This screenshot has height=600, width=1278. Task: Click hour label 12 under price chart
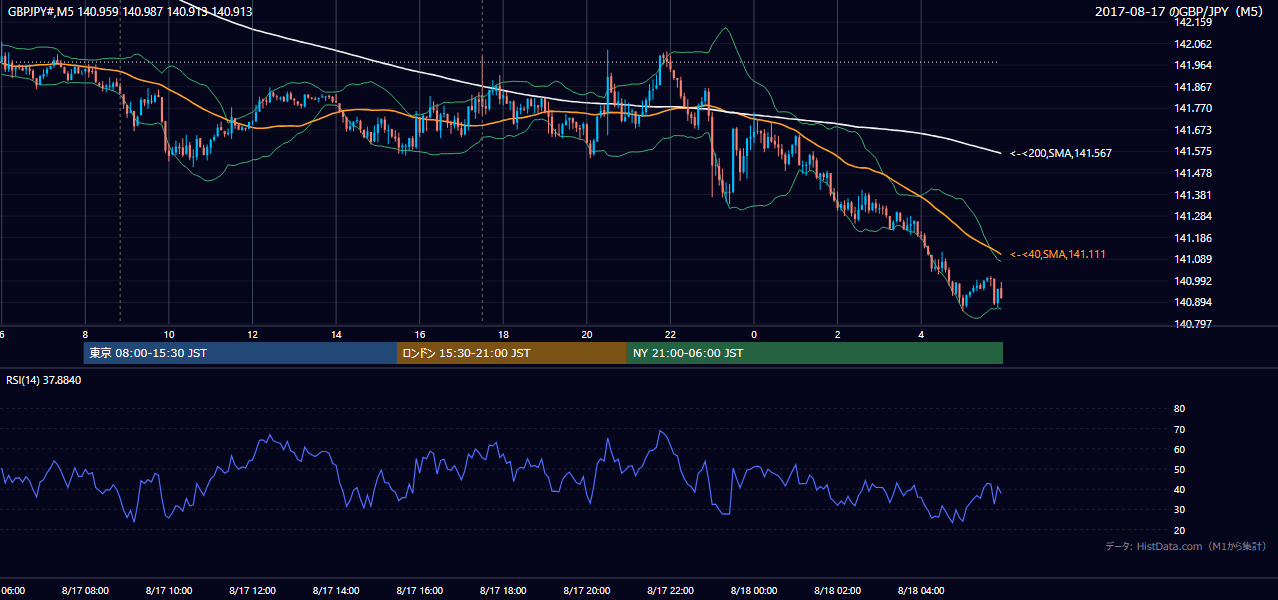pyautogui.click(x=253, y=335)
